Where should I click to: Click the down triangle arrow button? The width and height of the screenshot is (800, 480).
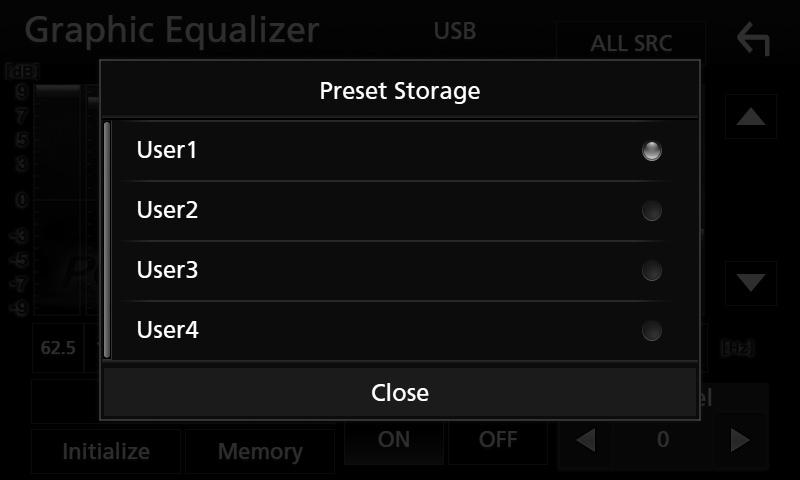[x=751, y=283]
